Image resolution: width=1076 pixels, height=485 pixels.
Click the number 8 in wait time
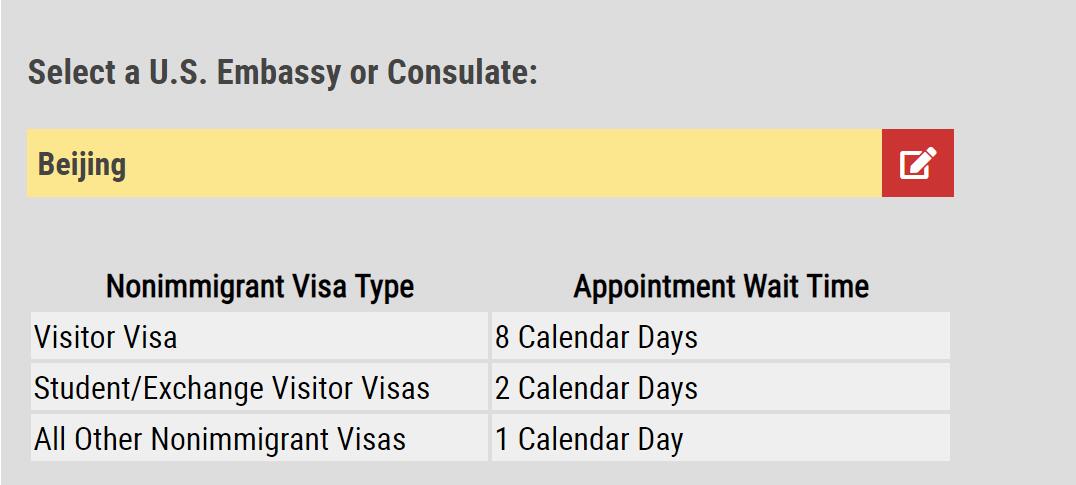pyautogui.click(x=502, y=338)
